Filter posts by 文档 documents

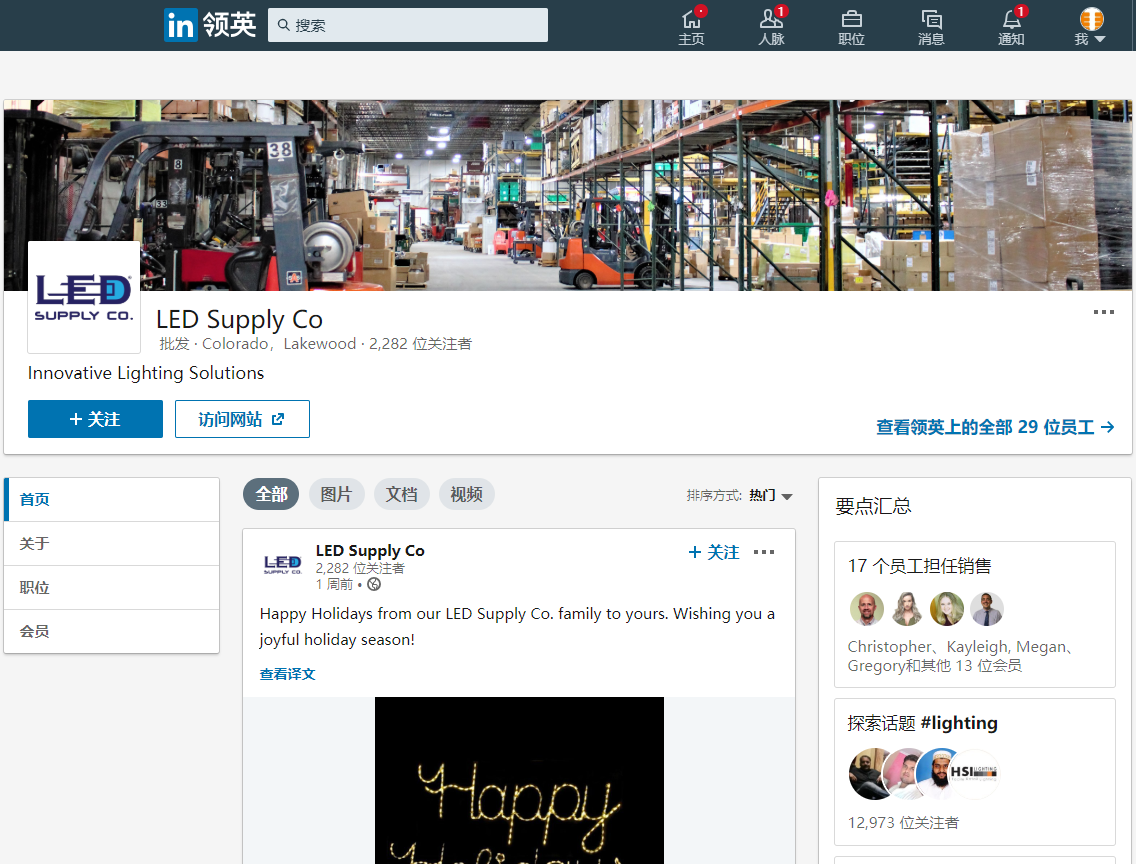(x=401, y=494)
